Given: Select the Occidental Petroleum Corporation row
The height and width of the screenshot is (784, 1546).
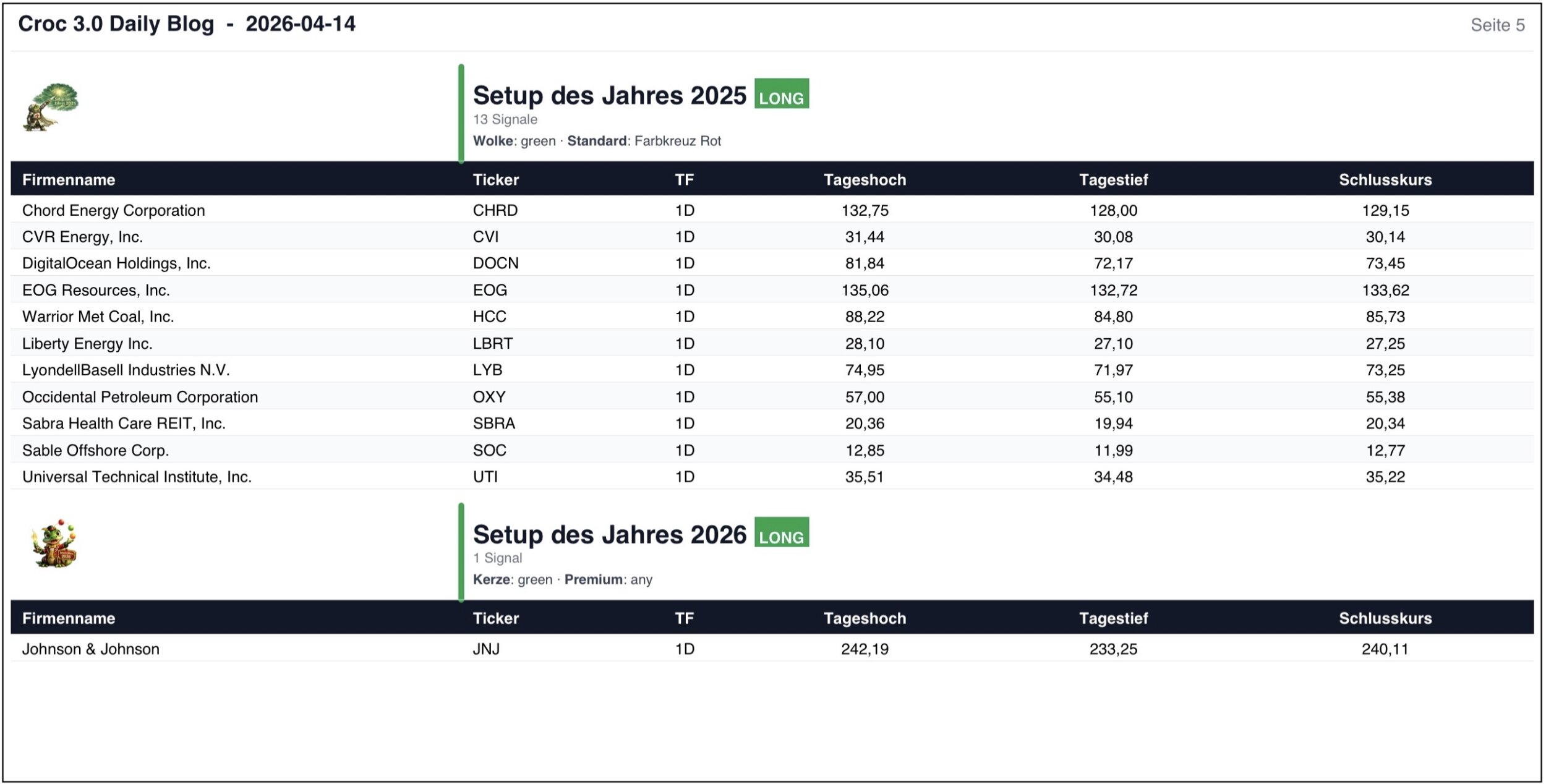Looking at the screenshot, I should point(140,397).
